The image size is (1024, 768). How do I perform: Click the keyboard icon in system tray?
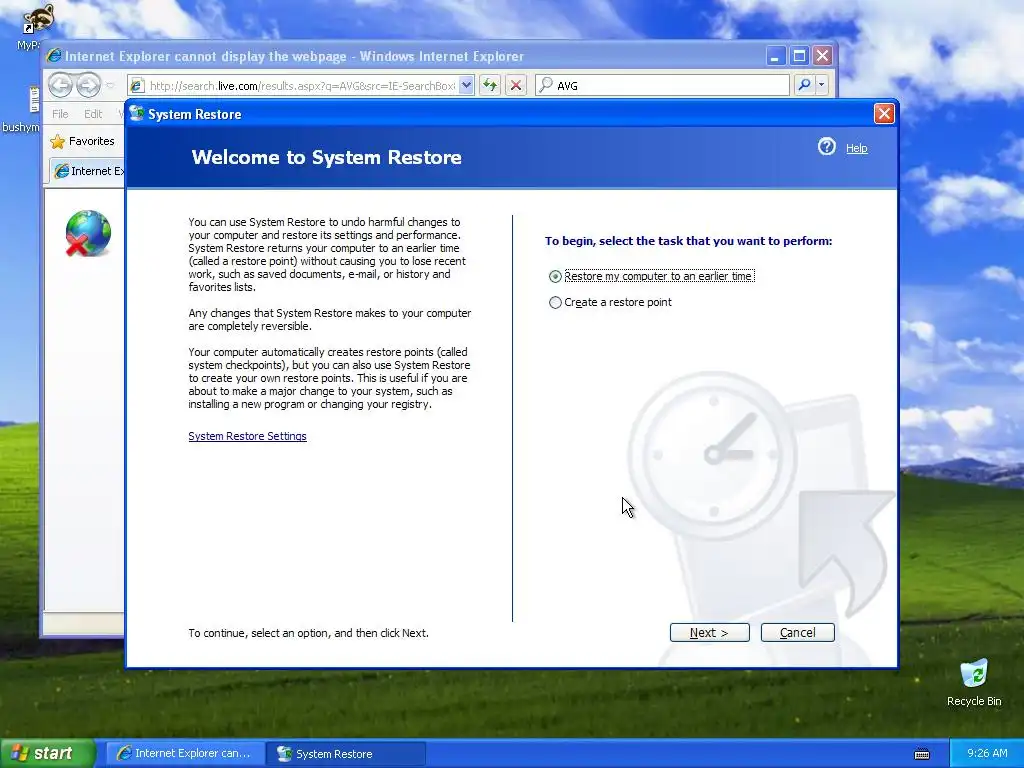click(921, 754)
